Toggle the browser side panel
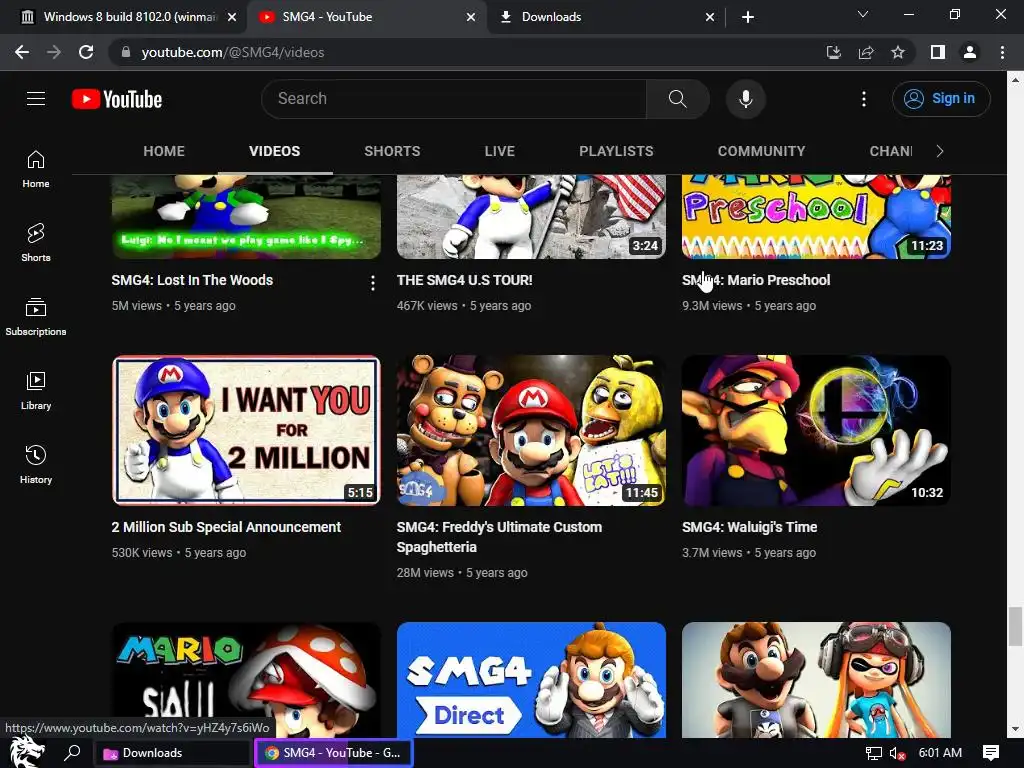1024x768 pixels. click(938, 52)
